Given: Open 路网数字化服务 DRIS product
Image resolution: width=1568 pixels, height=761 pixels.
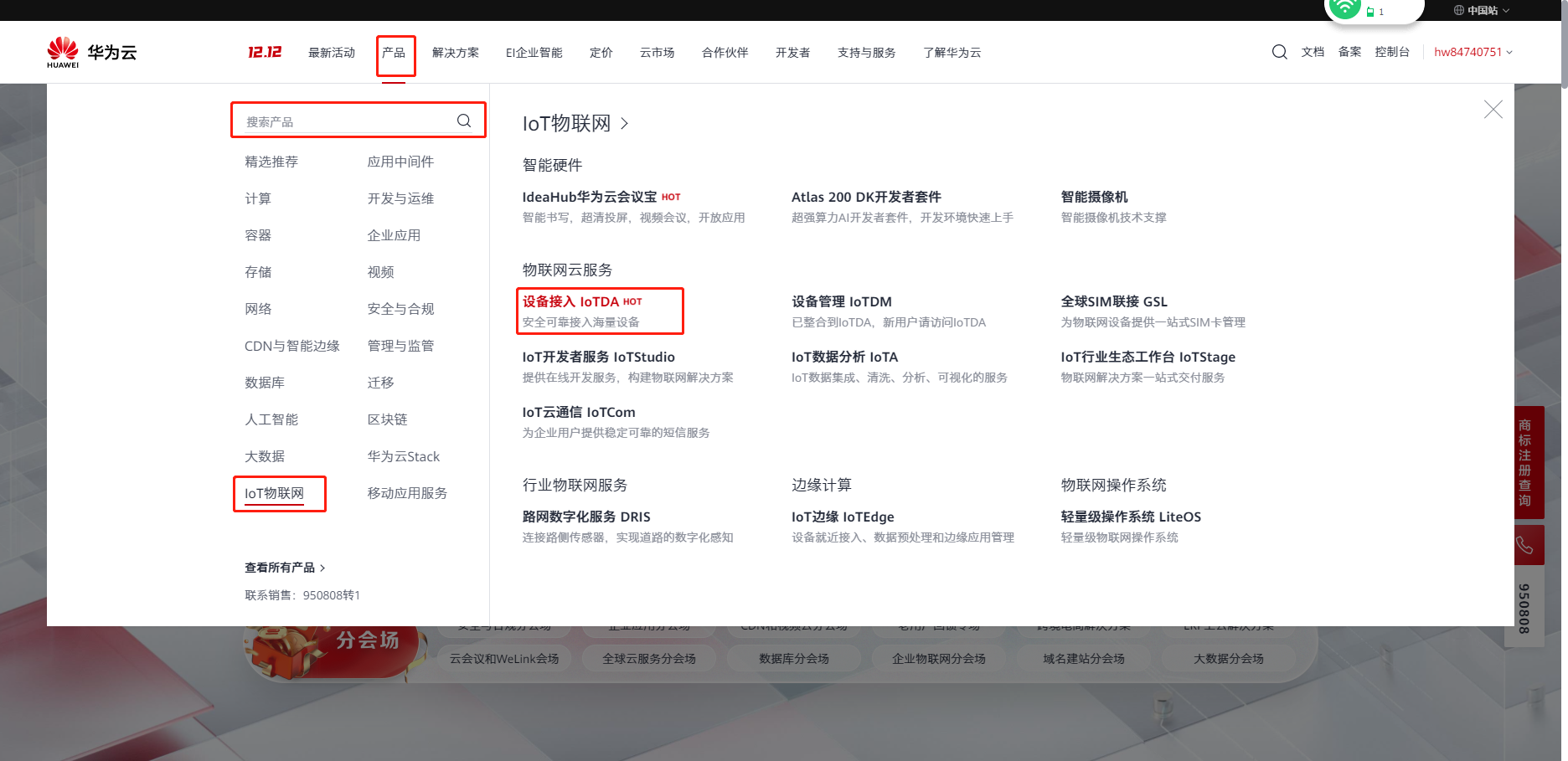Looking at the screenshot, I should (586, 517).
